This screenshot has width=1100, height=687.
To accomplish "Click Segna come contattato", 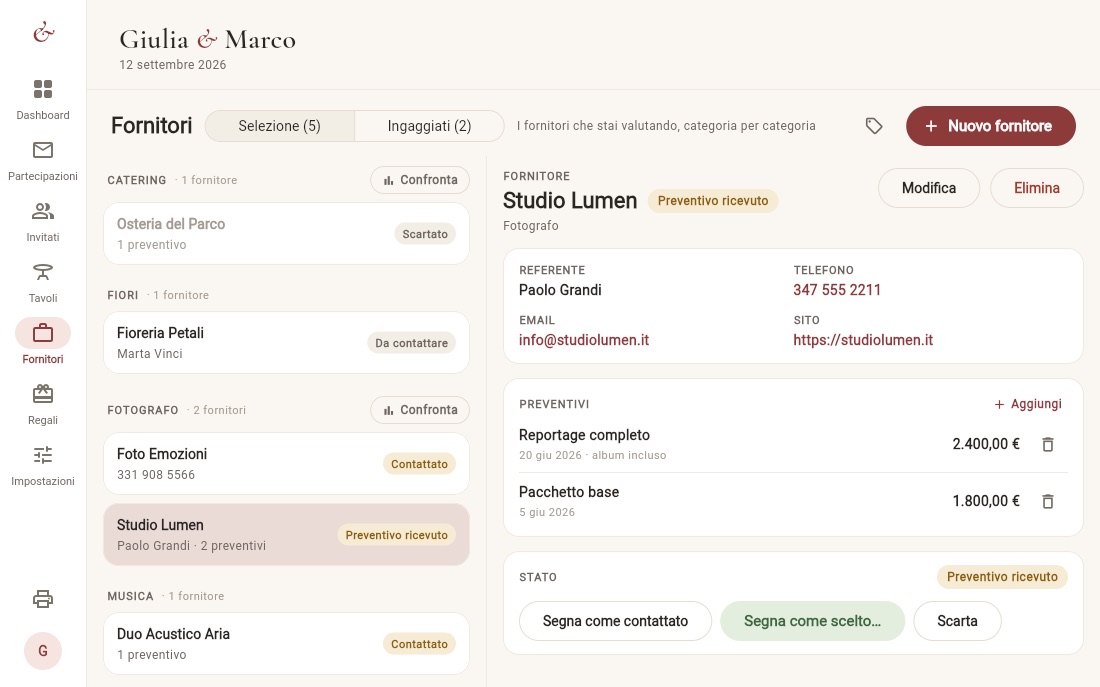I will pyautogui.click(x=615, y=621).
